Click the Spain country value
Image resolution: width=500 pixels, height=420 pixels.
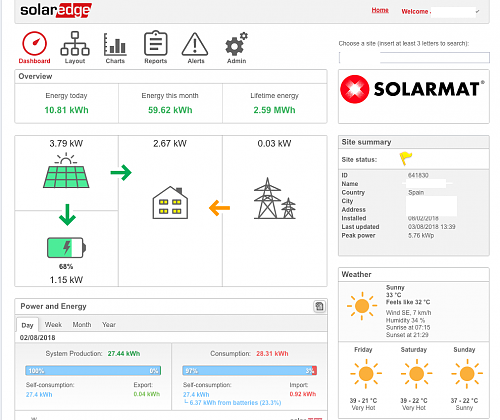(416, 192)
